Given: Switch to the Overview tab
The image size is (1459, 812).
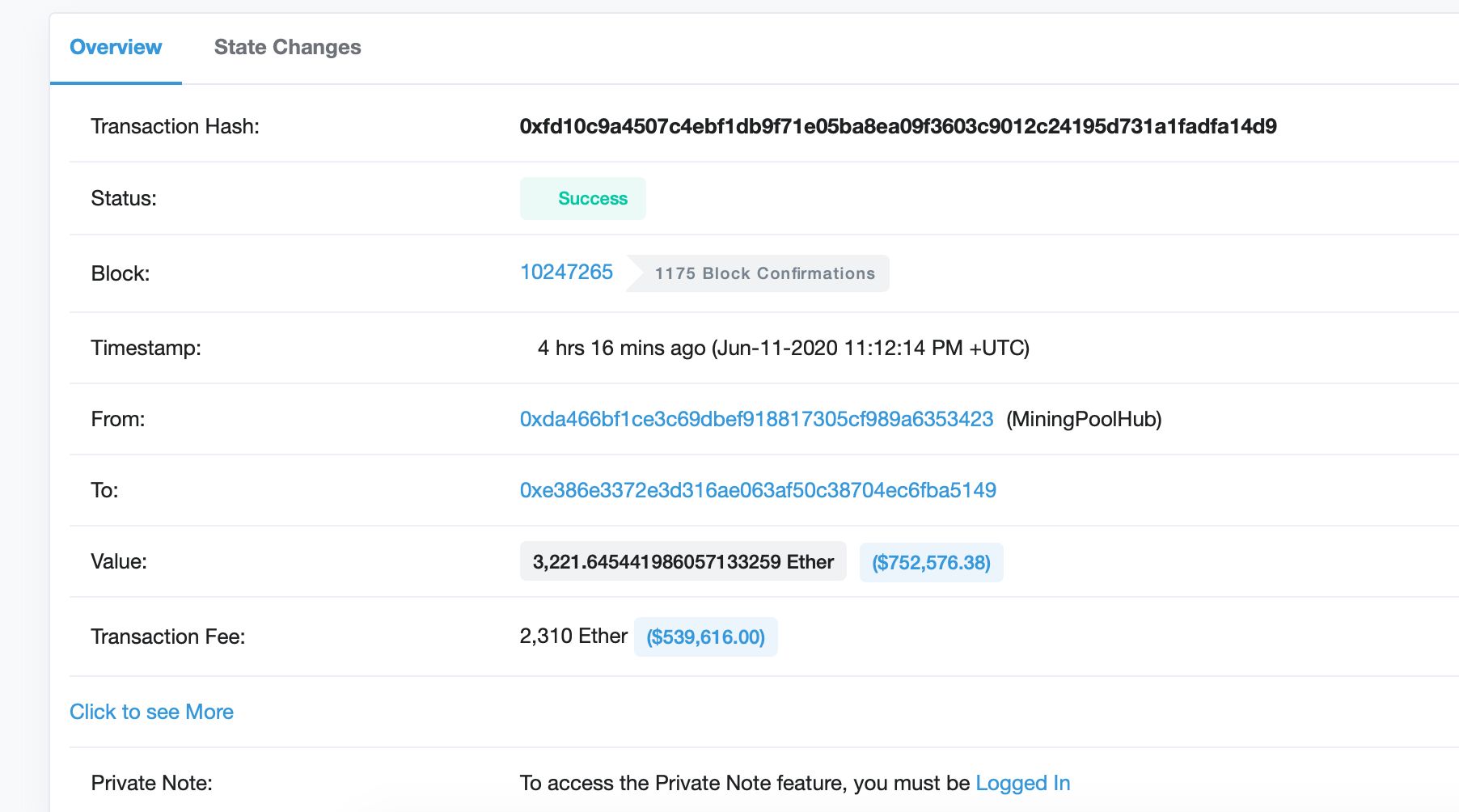Looking at the screenshot, I should tap(116, 47).
